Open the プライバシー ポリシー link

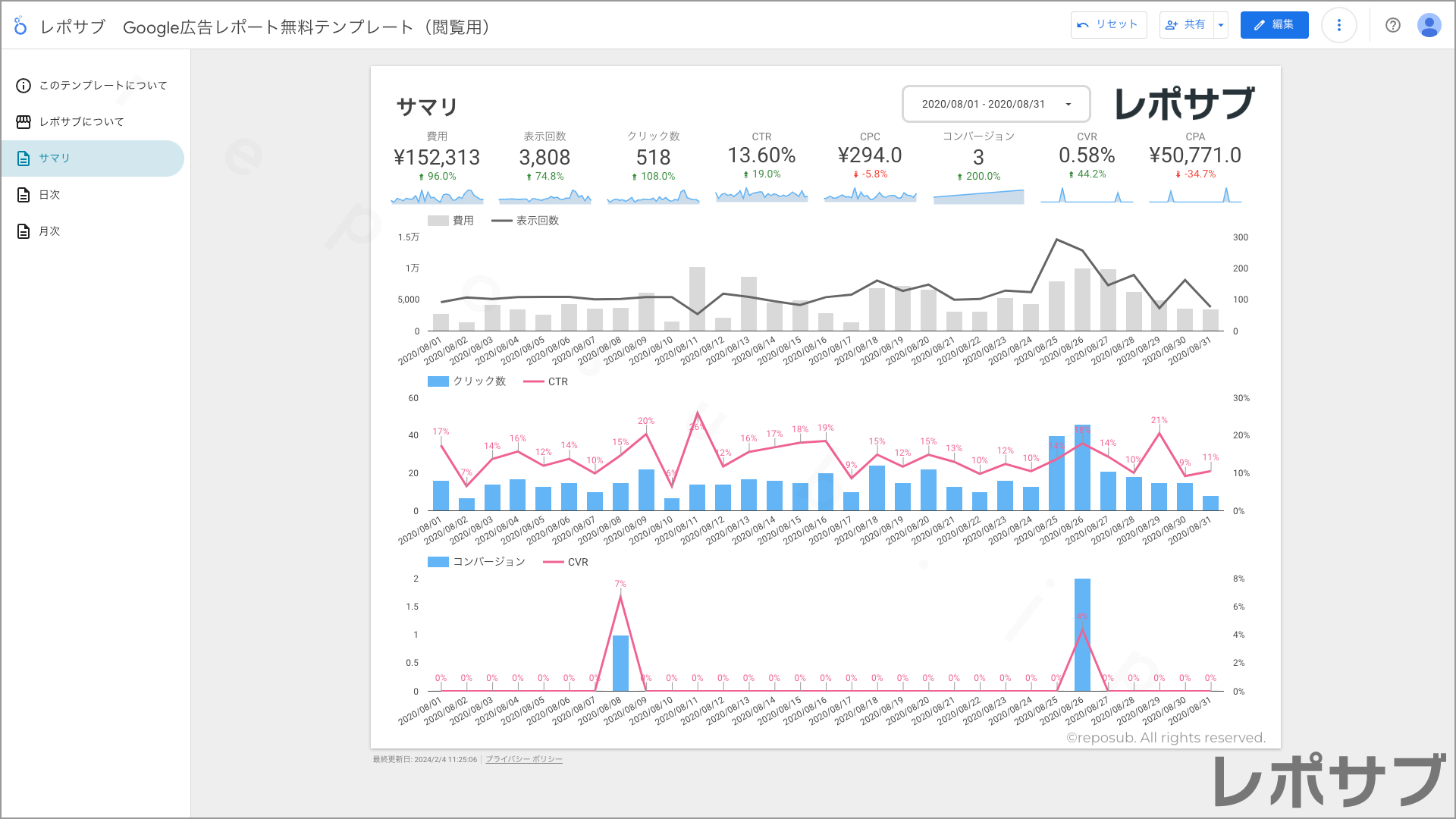click(523, 759)
